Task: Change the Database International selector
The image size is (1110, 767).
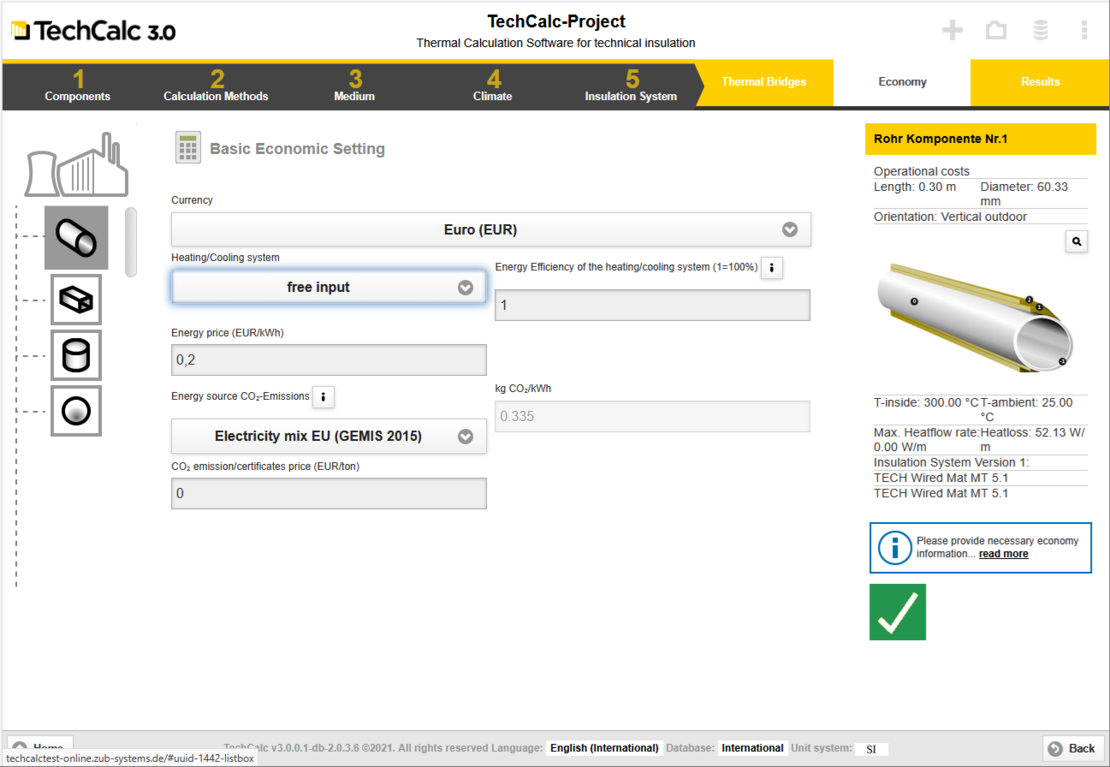Action: 752,748
